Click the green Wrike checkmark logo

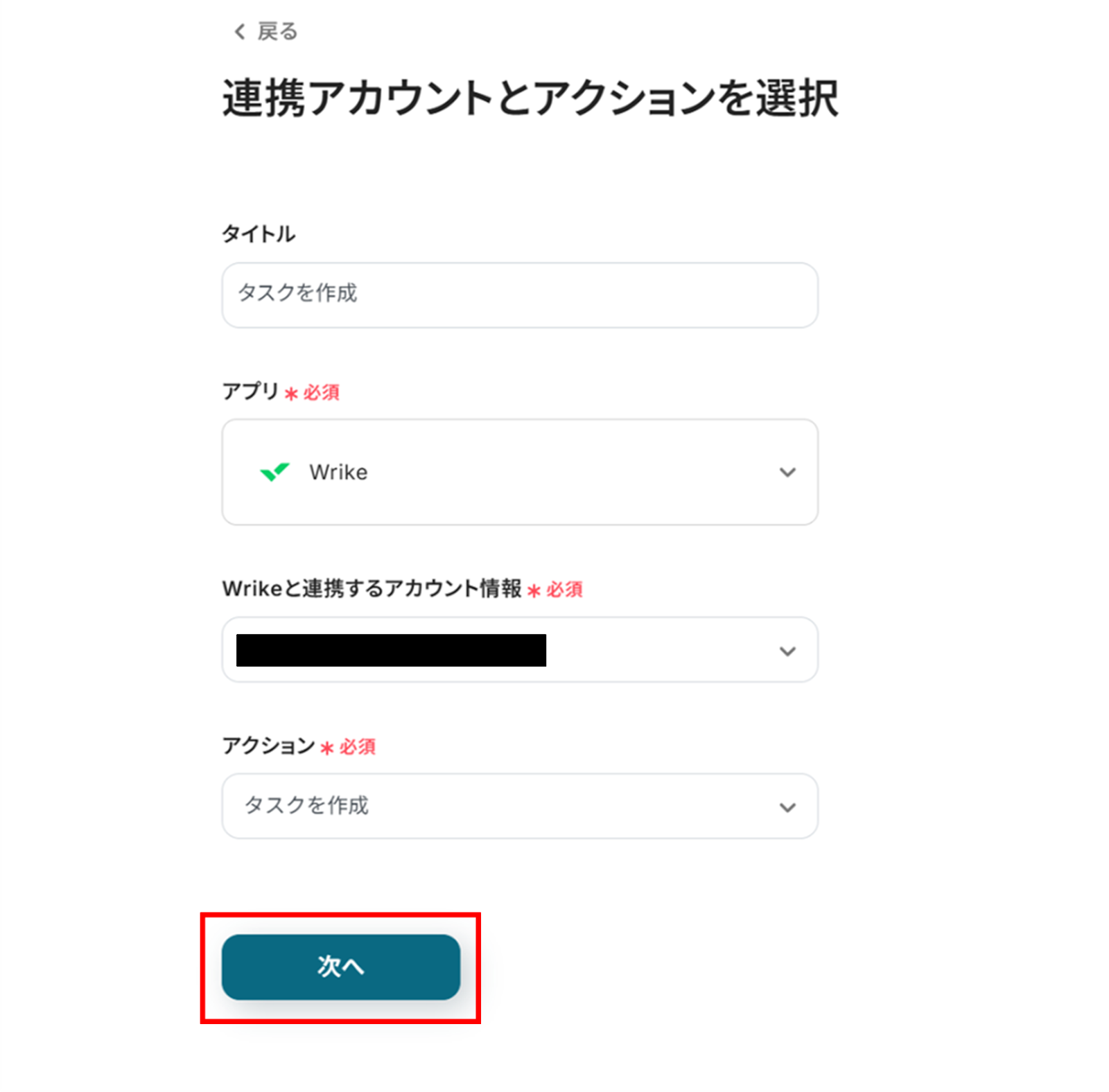click(x=274, y=472)
